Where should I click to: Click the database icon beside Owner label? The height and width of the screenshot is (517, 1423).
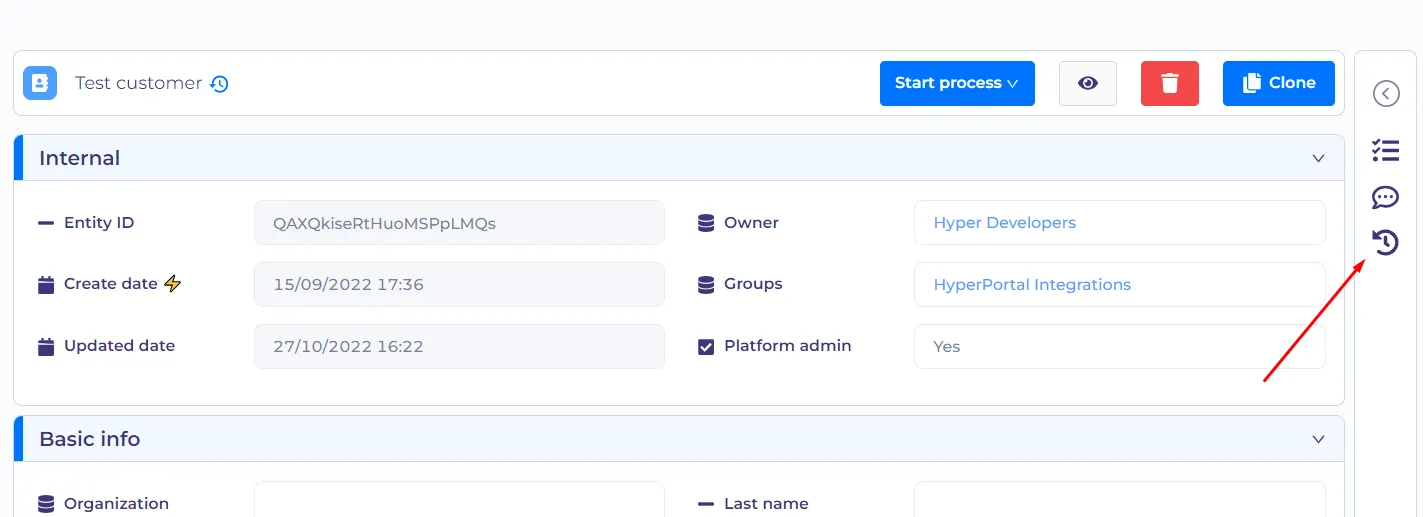(x=706, y=223)
